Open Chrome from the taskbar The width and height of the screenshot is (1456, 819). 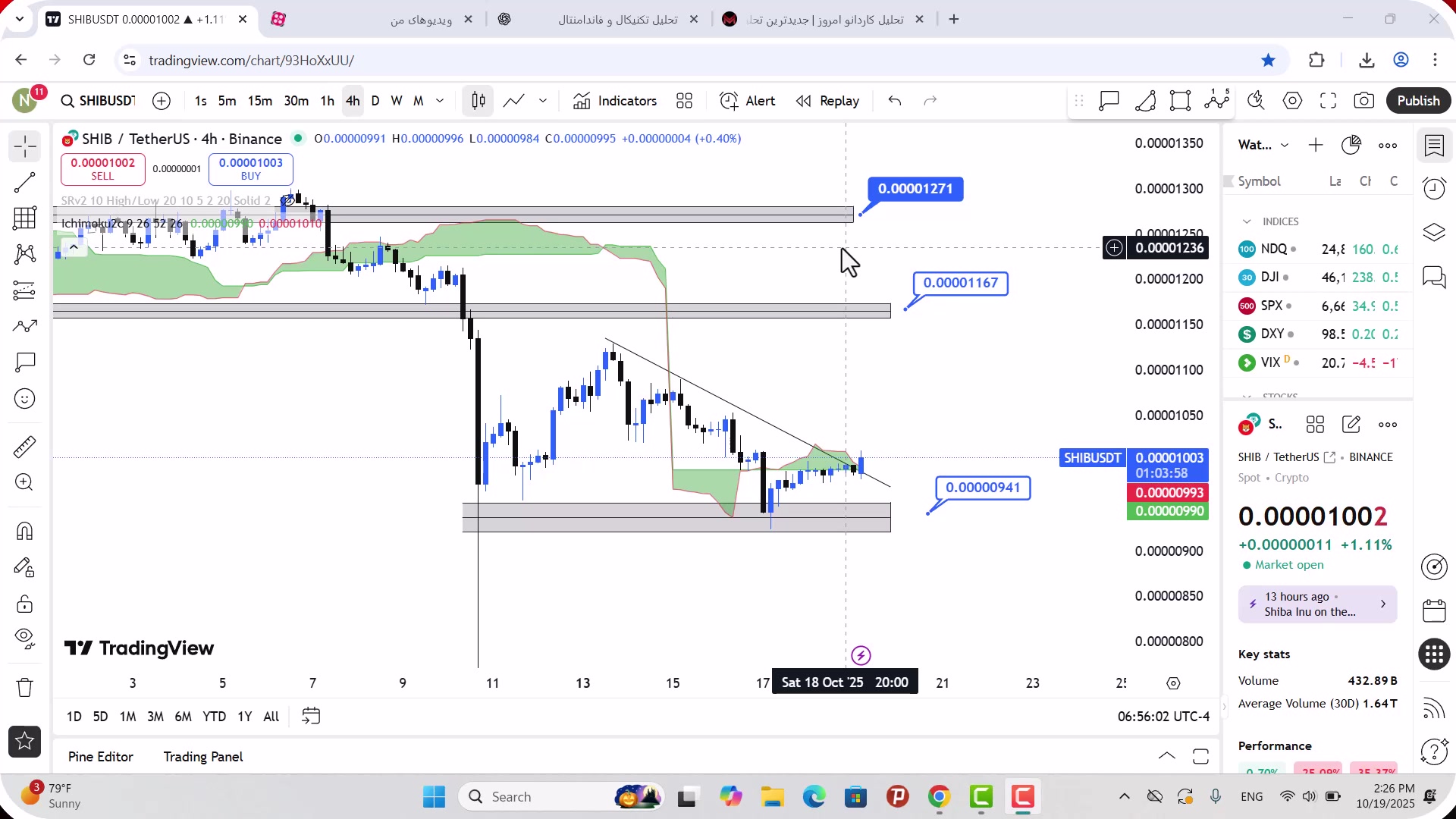coord(939,797)
